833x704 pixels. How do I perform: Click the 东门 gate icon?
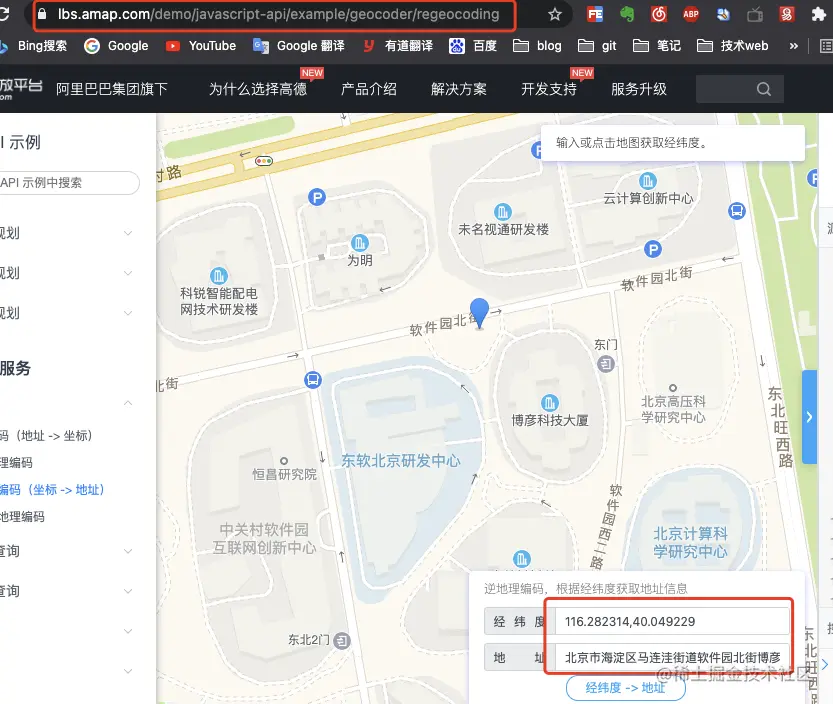[x=606, y=364]
